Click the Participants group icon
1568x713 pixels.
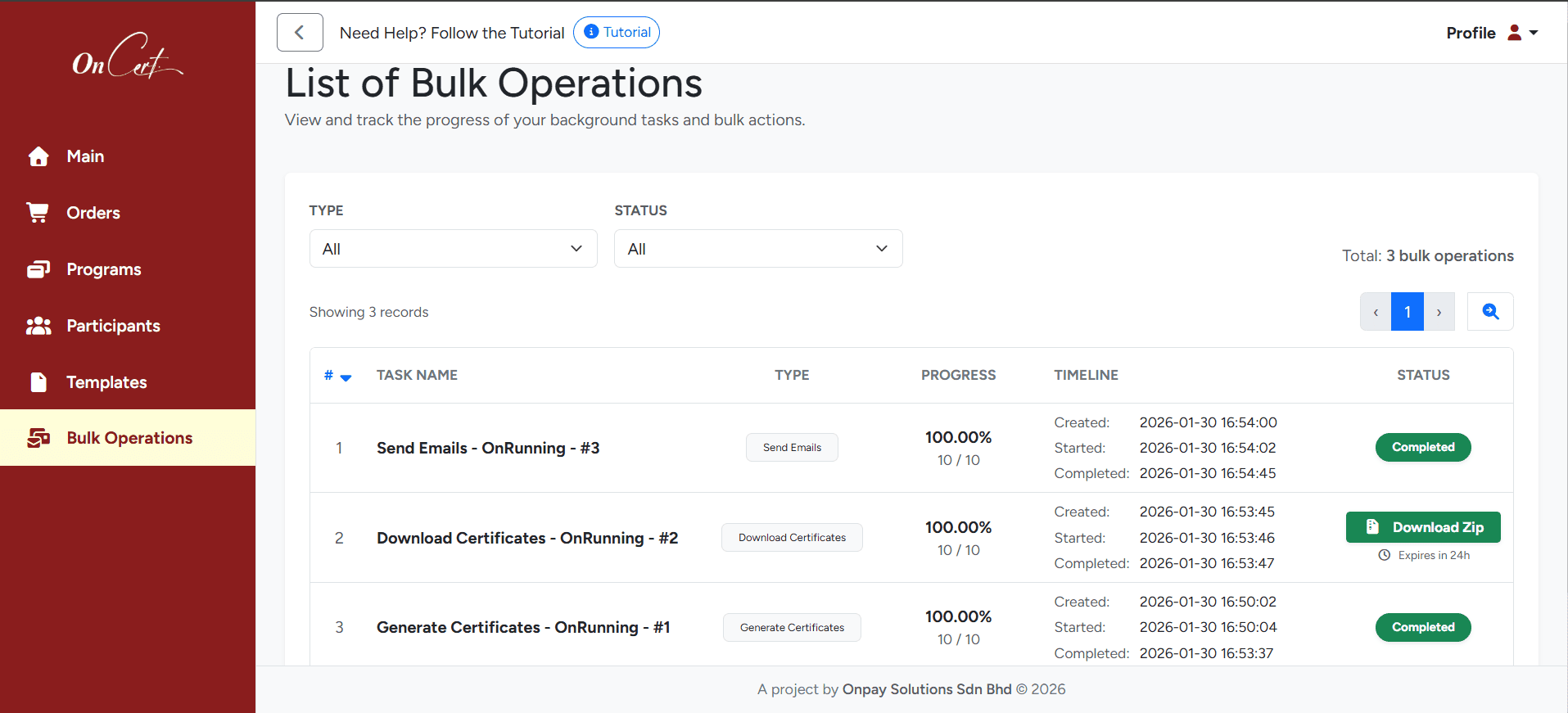click(x=38, y=326)
